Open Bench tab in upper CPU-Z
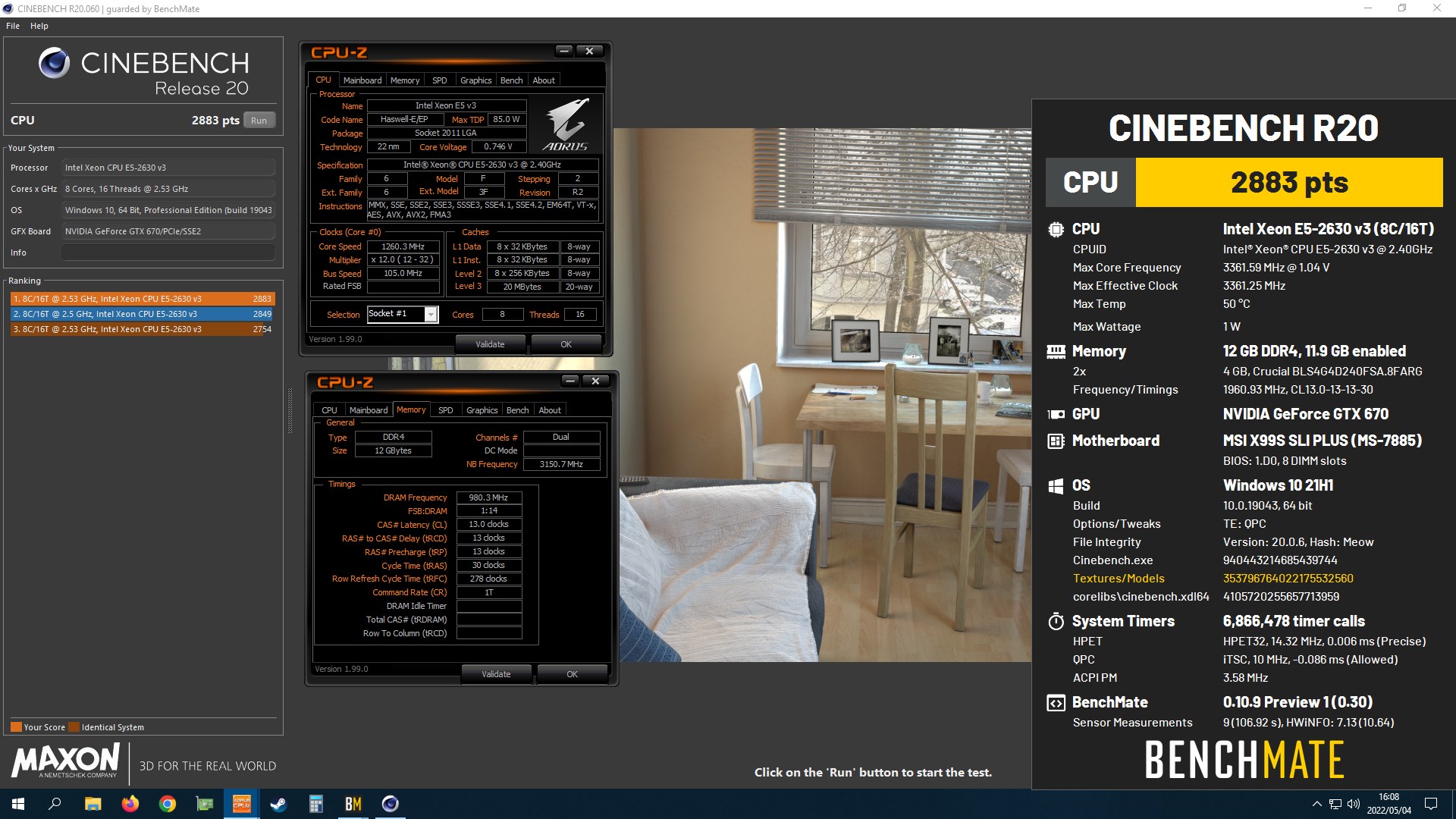This screenshot has height=819, width=1456. tap(511, 80)
